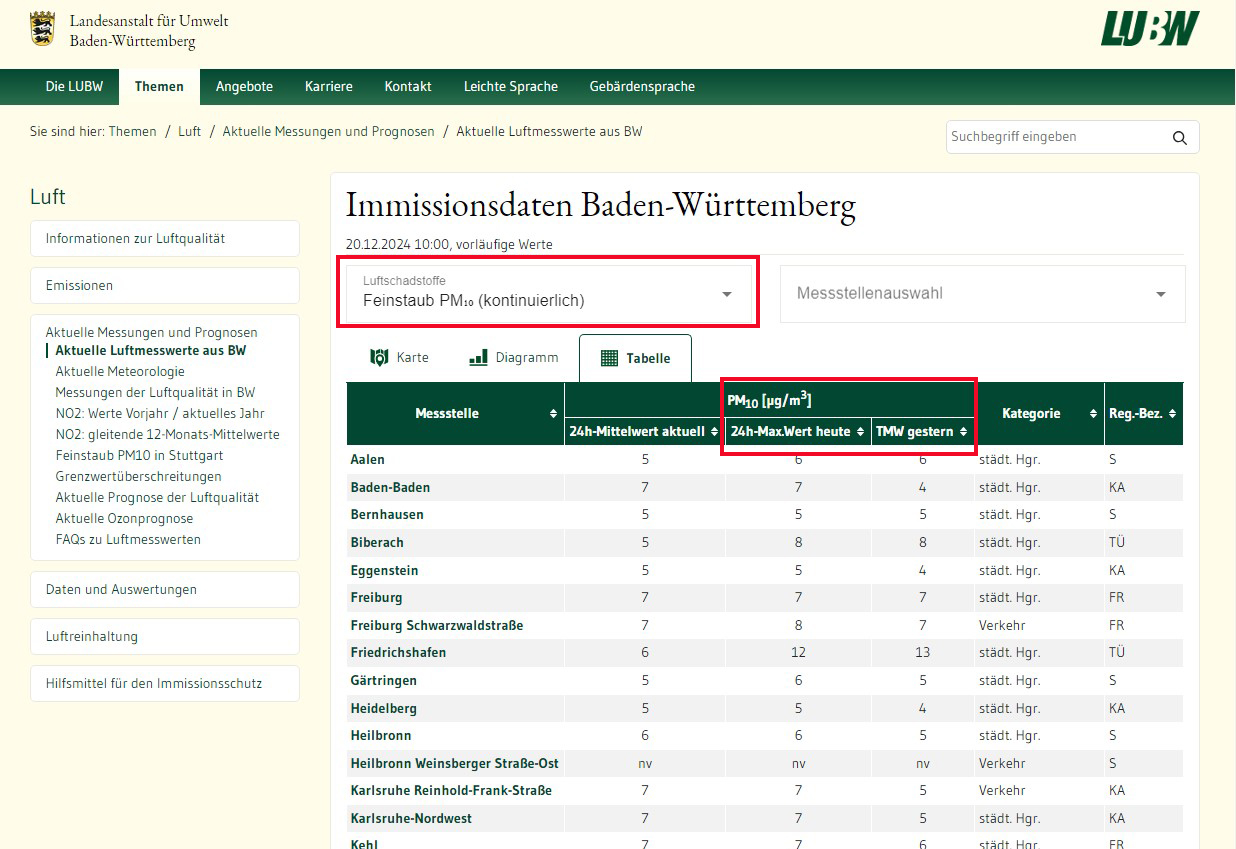Open Aktuelle Luftmesswerte aus BW sidebar link
Viewport: 1236px width, 849px height.
(150, 351)
